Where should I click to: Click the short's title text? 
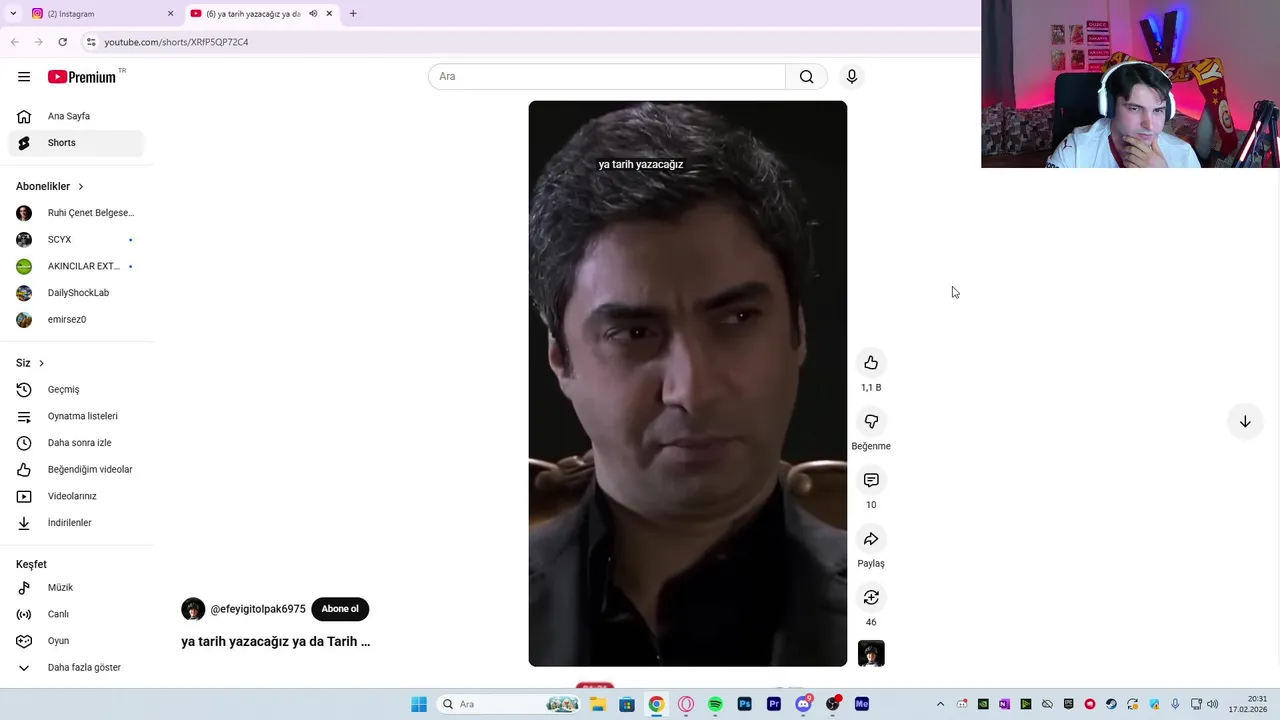tap(276, 642)
